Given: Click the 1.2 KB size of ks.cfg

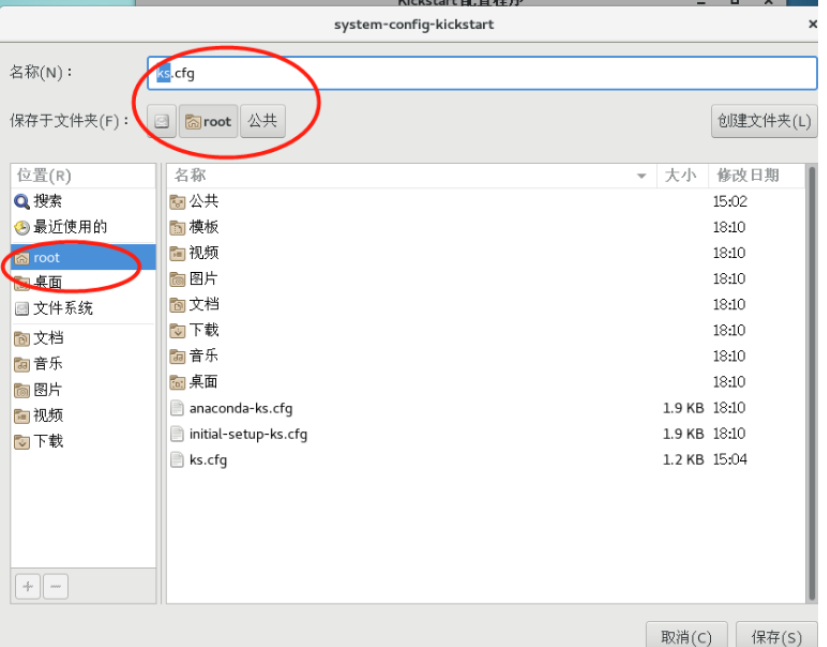Looking at the screenshot, I should click(683, 460).
